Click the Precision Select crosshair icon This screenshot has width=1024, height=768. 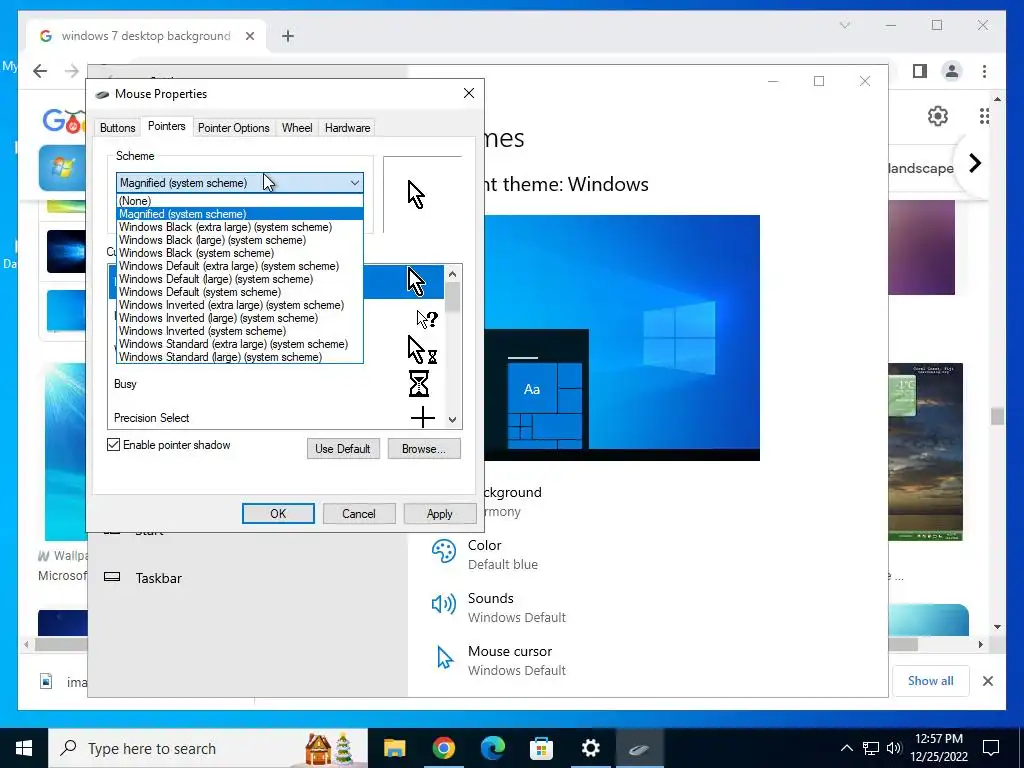tap(423, 417)
